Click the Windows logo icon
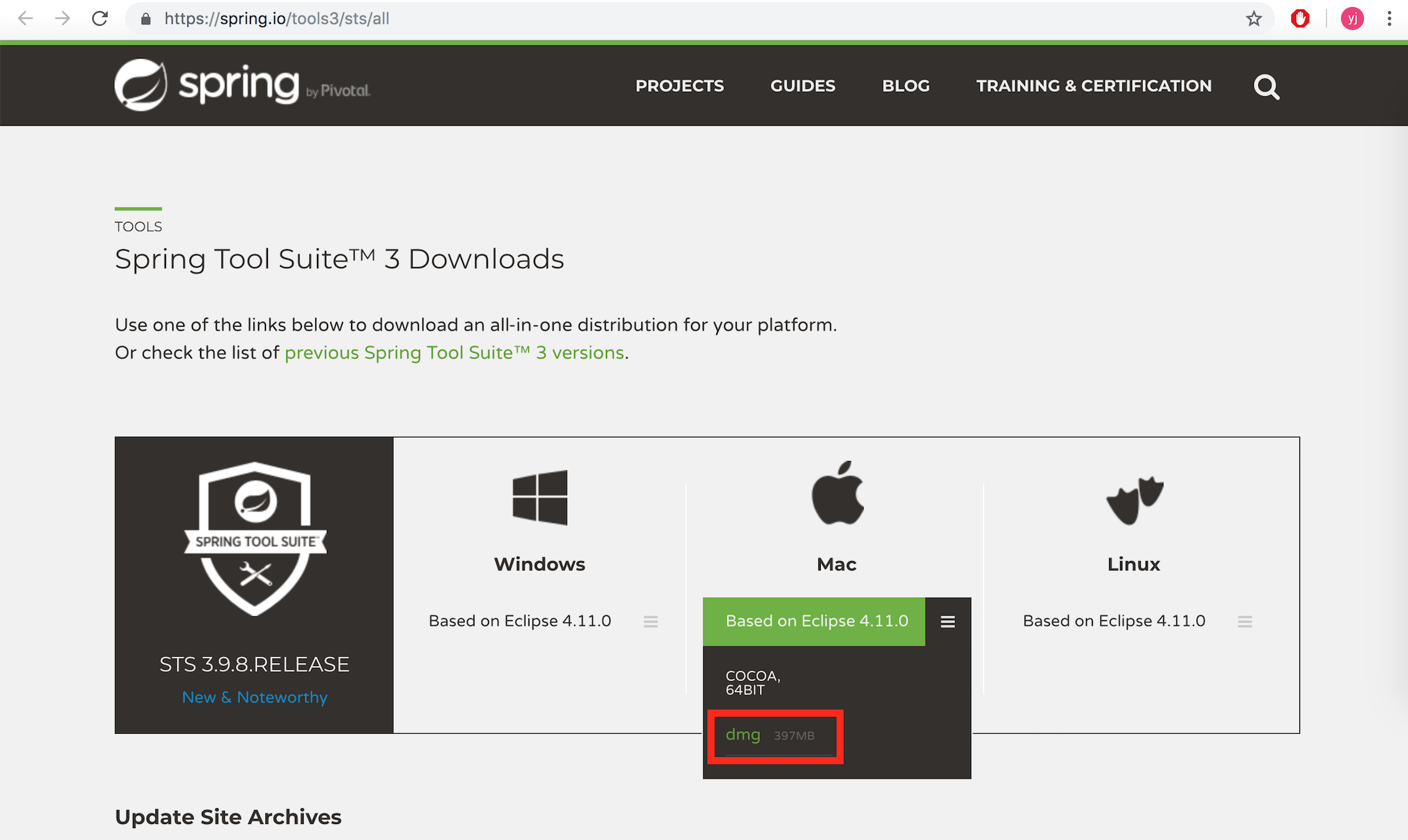Image resolution: width=1408 pixels, height=840 pixels. click(539, 497)
